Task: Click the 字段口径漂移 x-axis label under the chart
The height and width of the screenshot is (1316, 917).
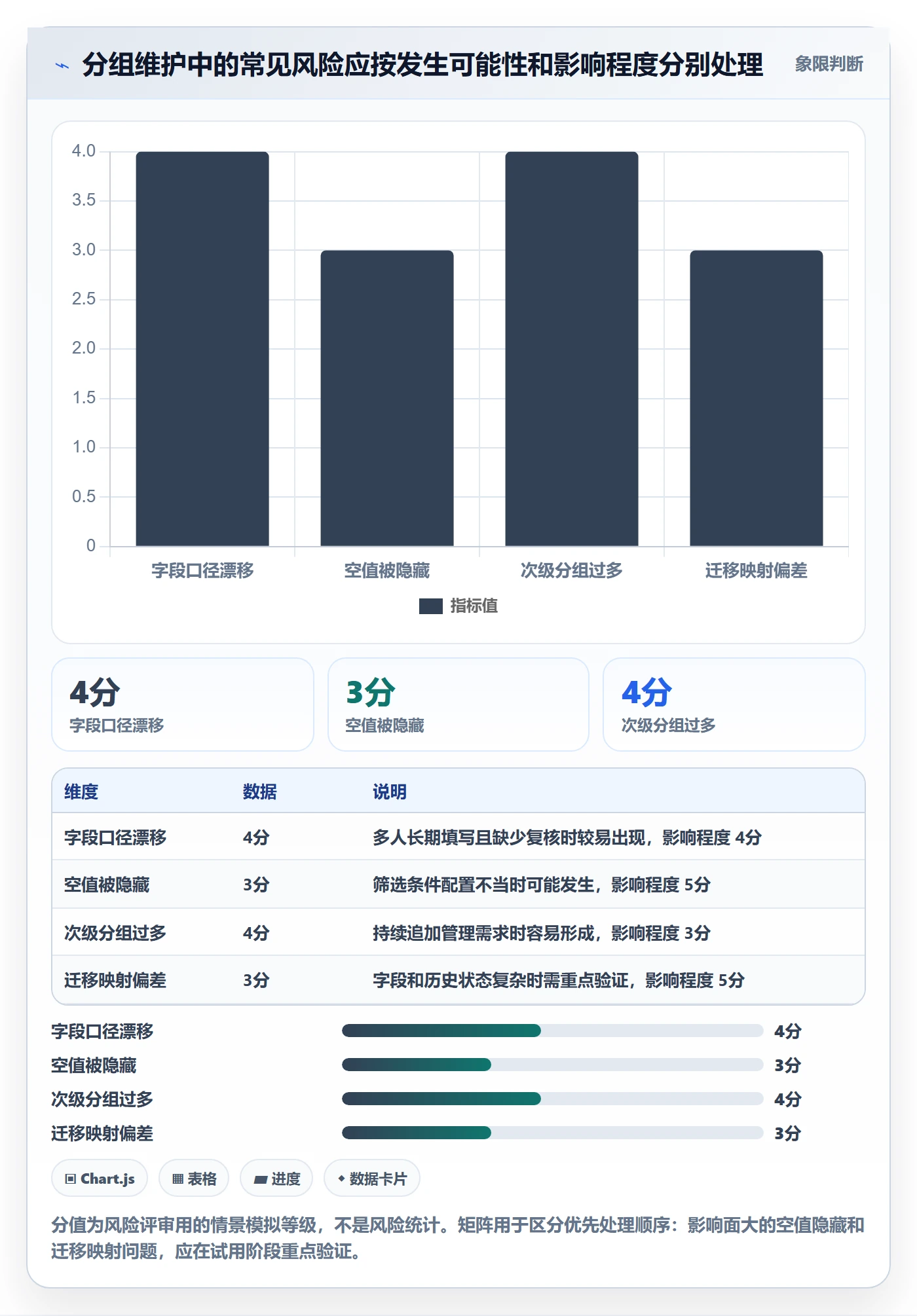Action: (x=202, y=571)
